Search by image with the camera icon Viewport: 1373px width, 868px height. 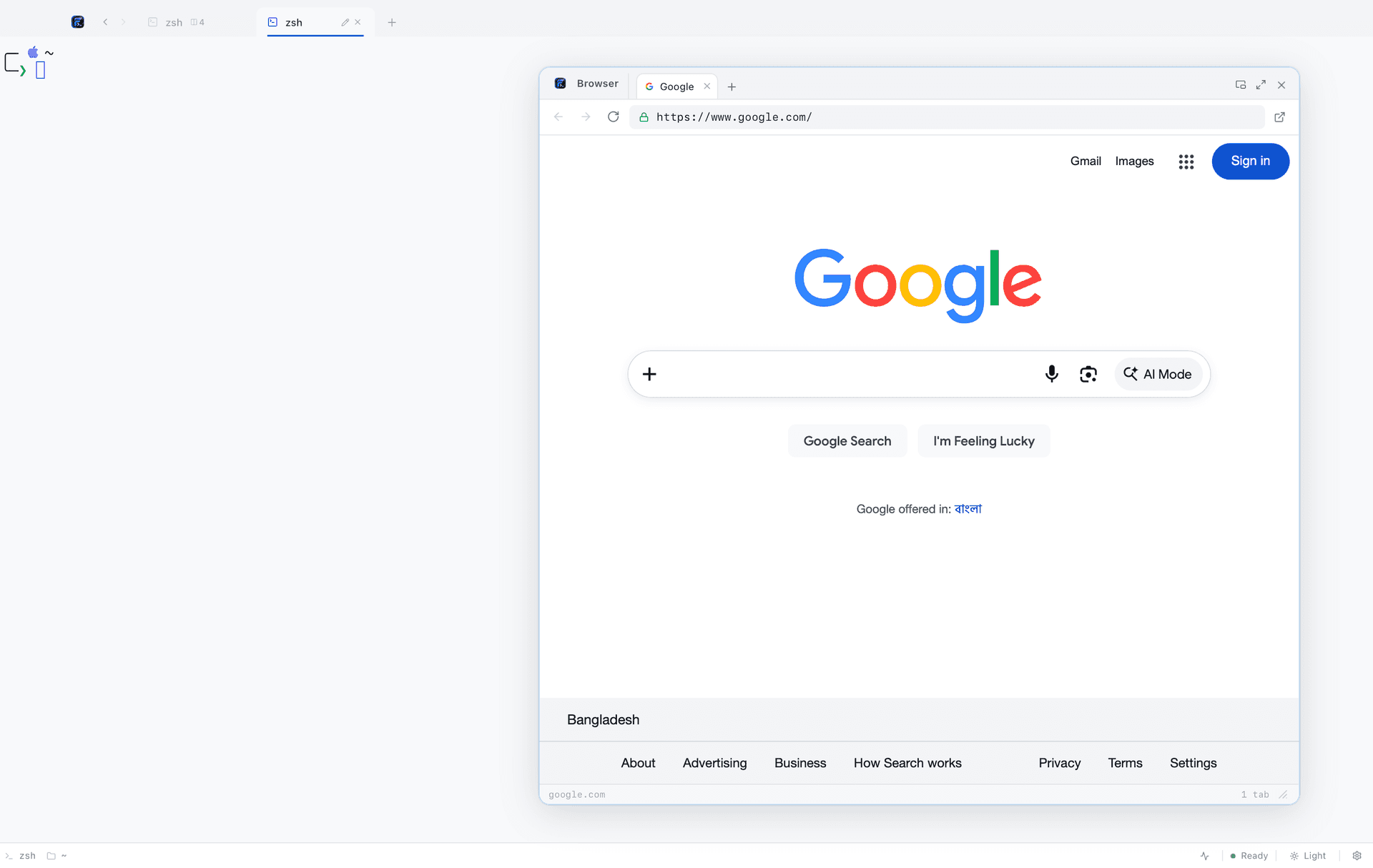[1088, 374]
